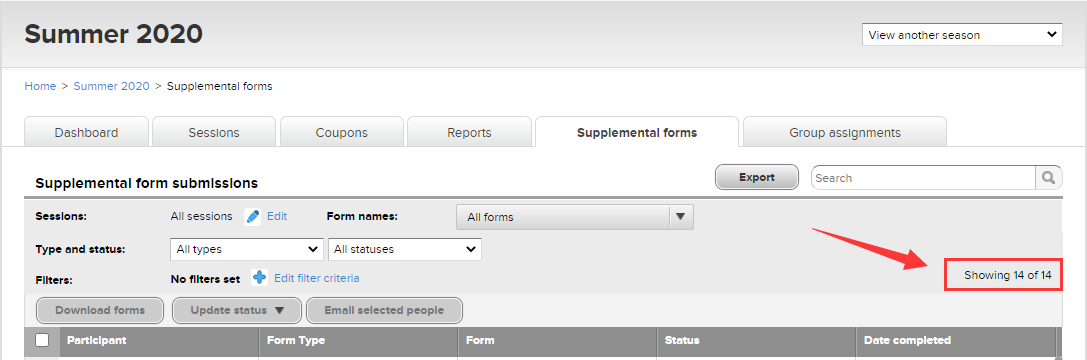1087x360 pixels.
Task: Click Email selected people button
Action: (384, 310)
